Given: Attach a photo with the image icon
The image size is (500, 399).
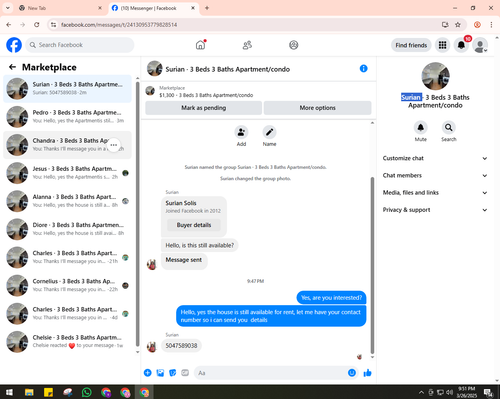Looking at the screenshot, I should point(160,373).
